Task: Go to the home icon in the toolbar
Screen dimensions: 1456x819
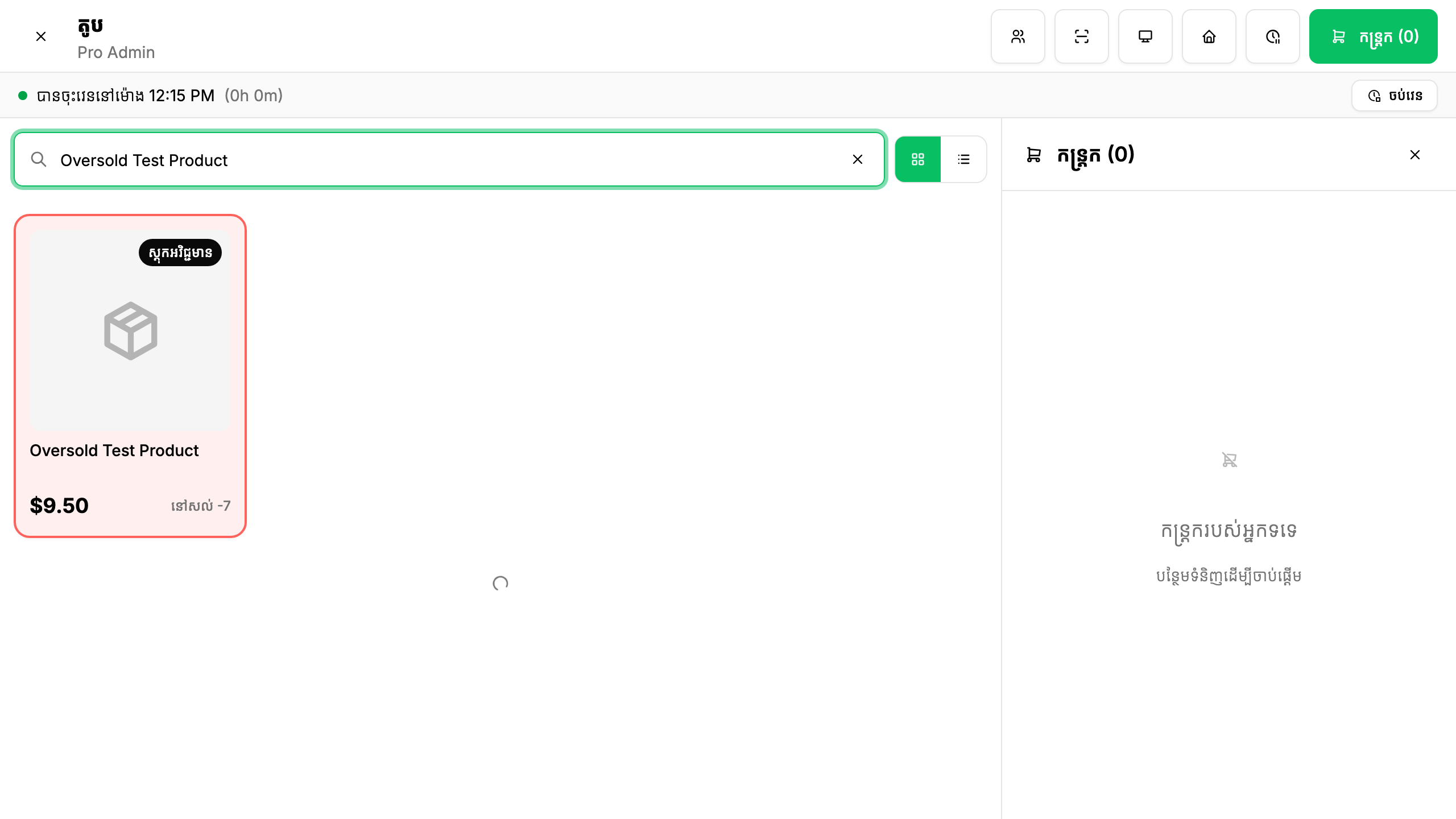Action: click(x=1209, y=36)
